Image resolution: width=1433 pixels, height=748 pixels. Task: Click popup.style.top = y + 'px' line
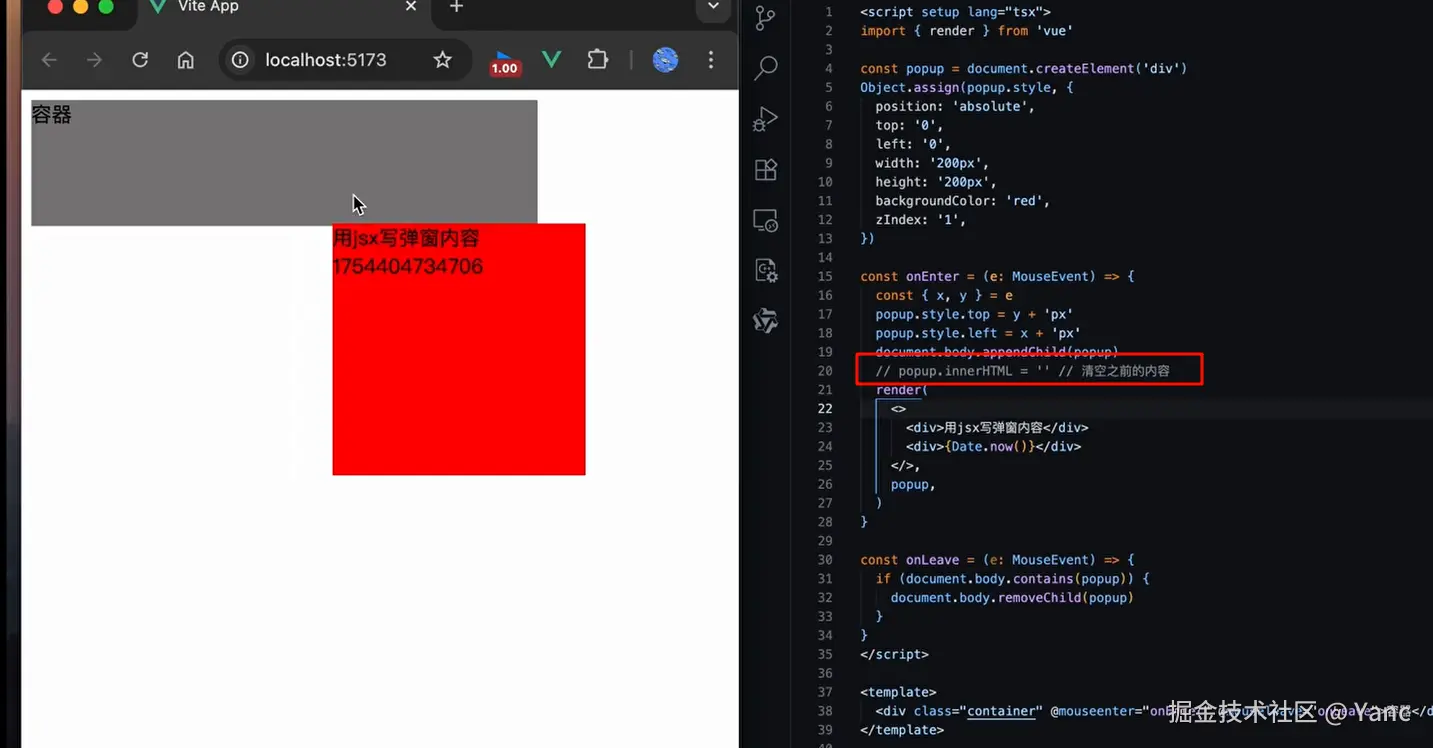tap(974, 315)
